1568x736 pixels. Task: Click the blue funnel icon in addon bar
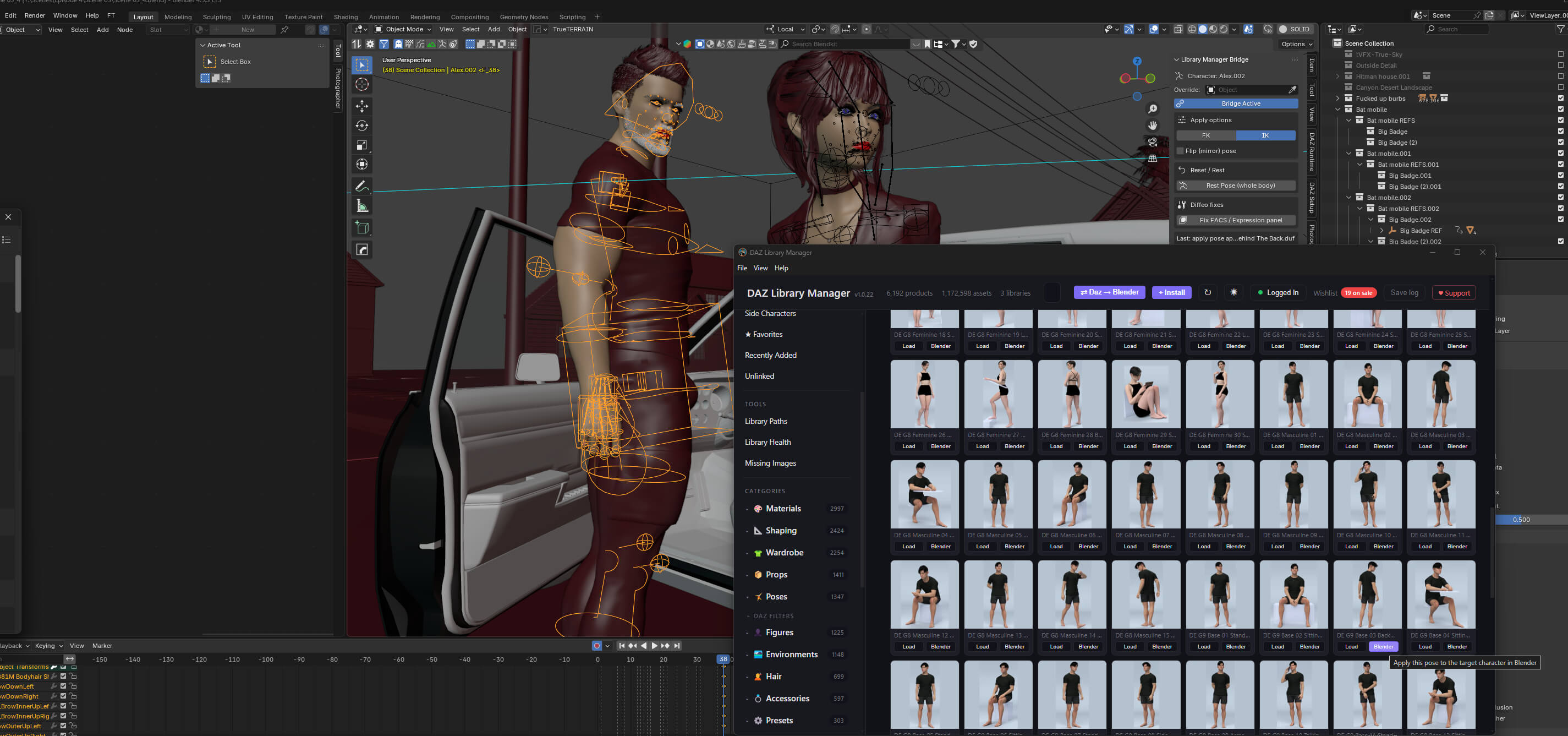(384, 44)
